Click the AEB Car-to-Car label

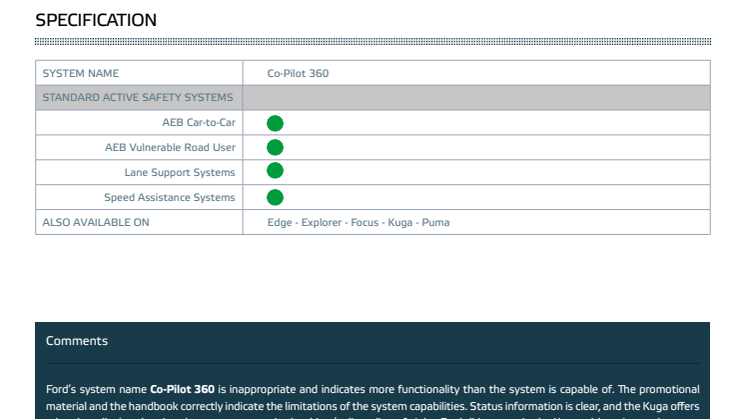(x=199, y=122)
